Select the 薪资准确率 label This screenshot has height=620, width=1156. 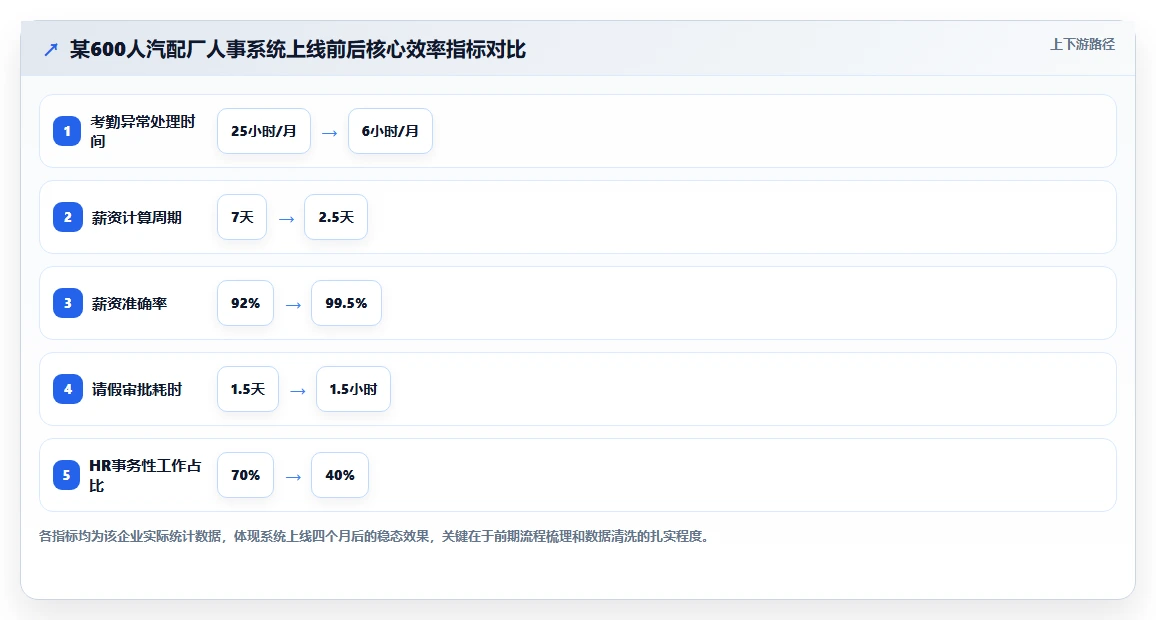pyautogui.click(x=129, y=303)
